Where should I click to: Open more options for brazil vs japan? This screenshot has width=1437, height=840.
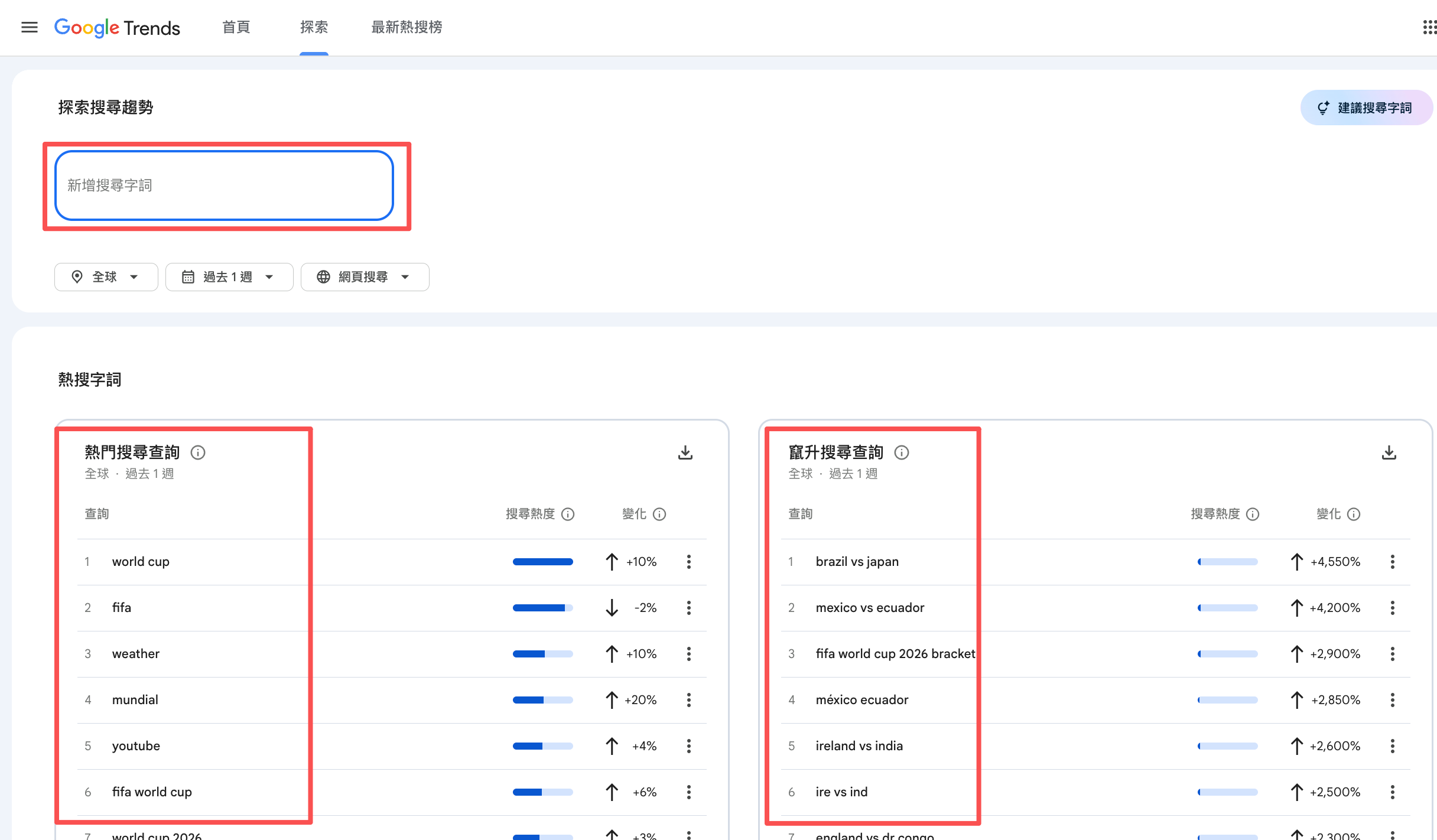coord(1393,562)
